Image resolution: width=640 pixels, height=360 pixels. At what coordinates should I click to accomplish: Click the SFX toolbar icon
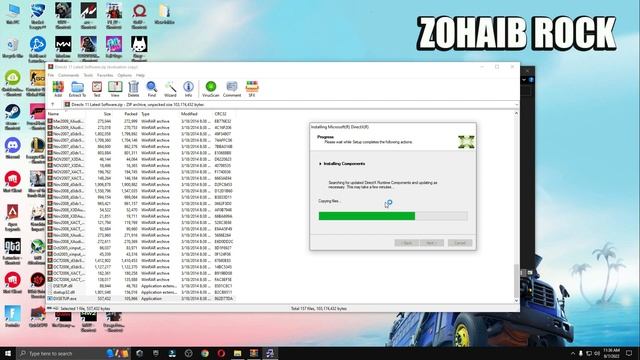(252, 89)
